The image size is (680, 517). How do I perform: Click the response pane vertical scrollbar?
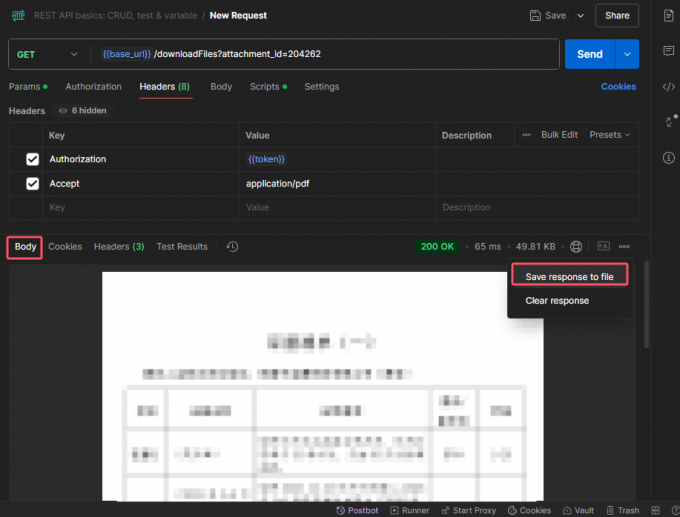click(x=646, y=304)
